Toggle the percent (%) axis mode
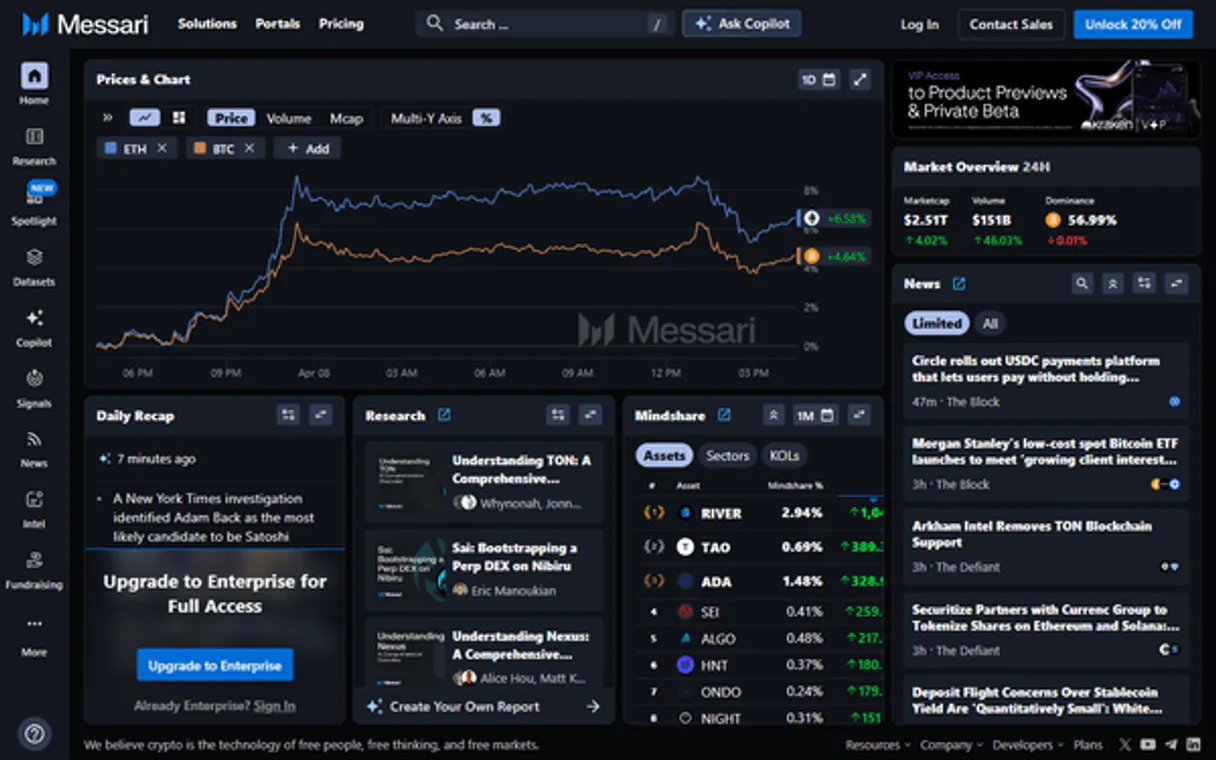Viewport: 1216px width, 760px height. tap(486, 118)
